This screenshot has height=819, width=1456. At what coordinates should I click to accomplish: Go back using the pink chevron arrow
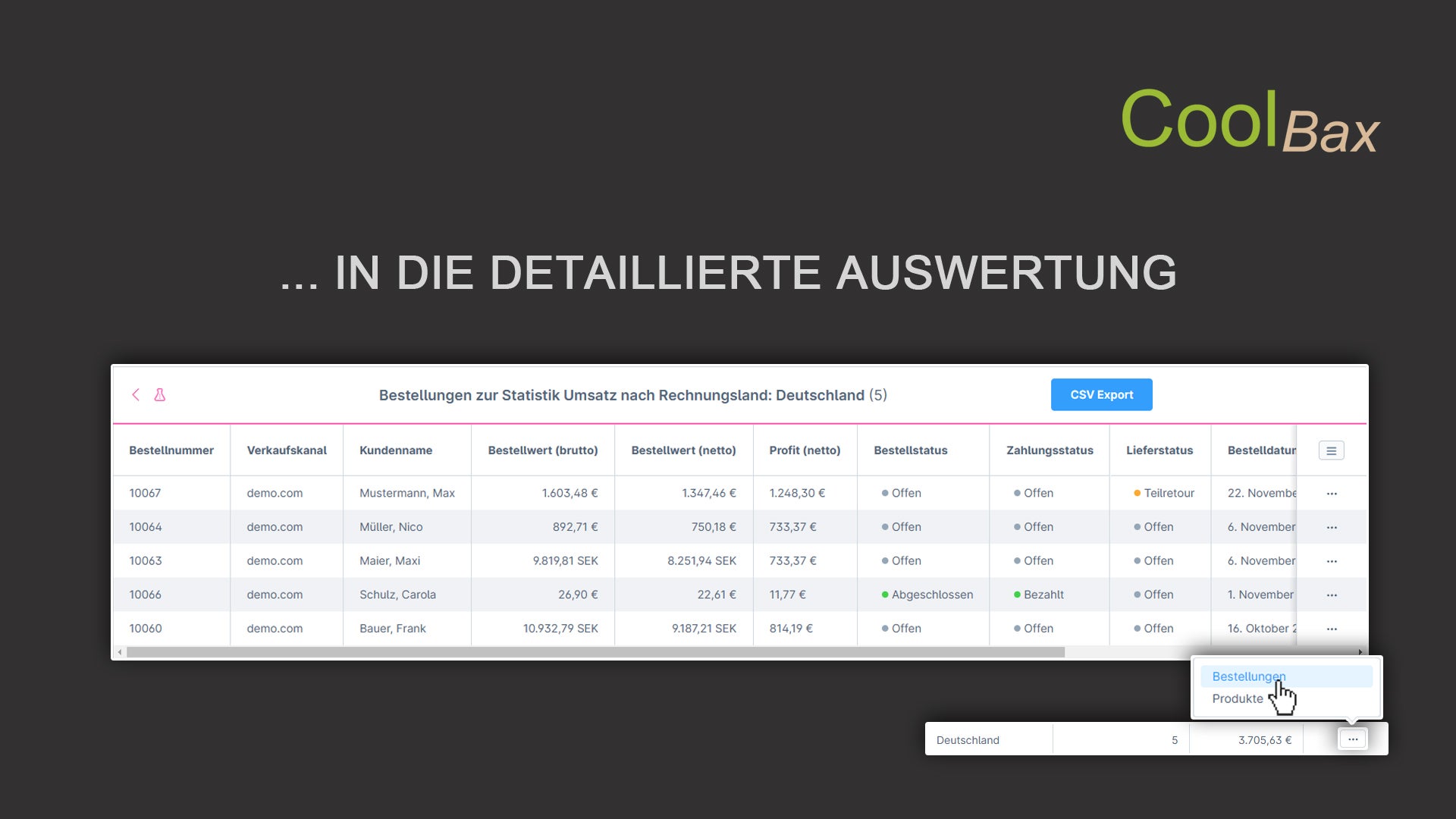click(x=136, y=395)
